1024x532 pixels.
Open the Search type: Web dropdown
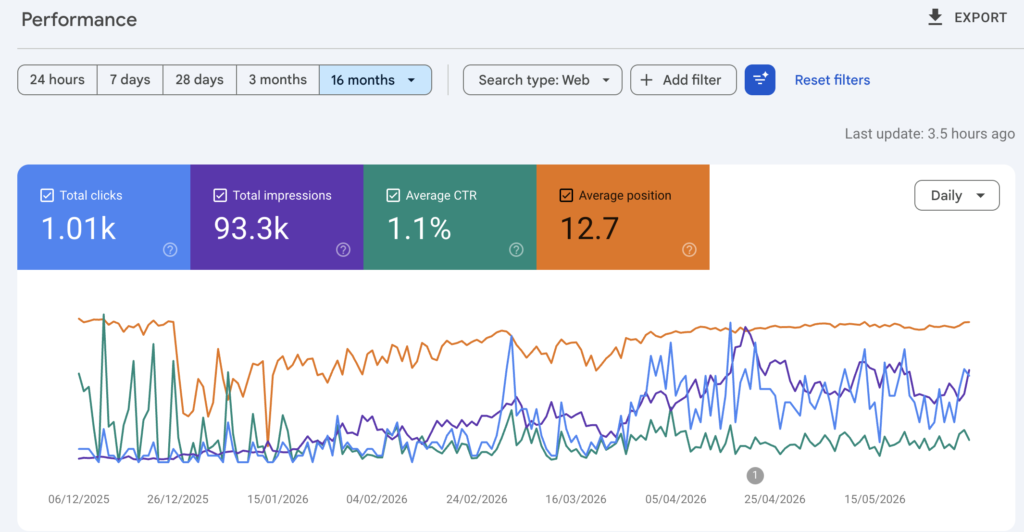[x=543, y=80]
